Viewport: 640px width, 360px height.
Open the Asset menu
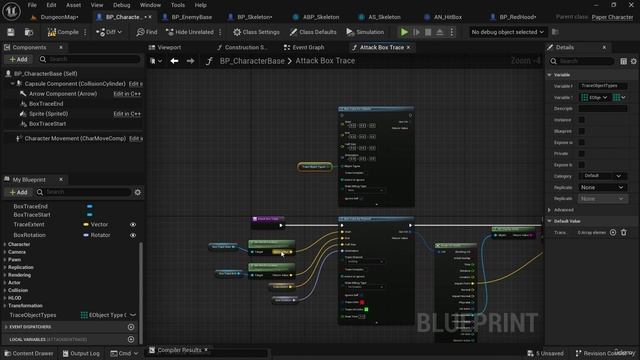[73, 5]
